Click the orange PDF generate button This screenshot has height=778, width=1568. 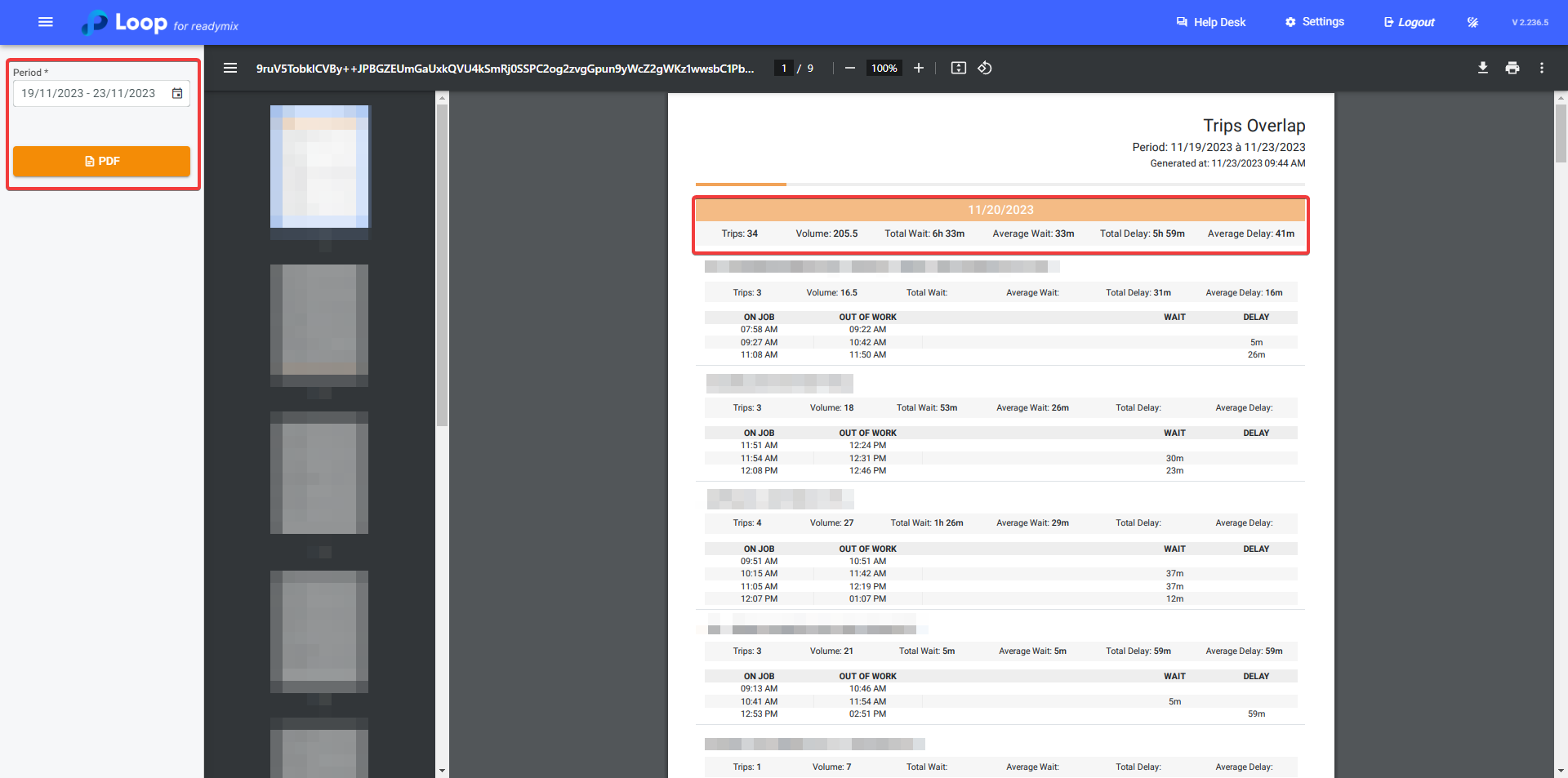click(x=102, y=161)
